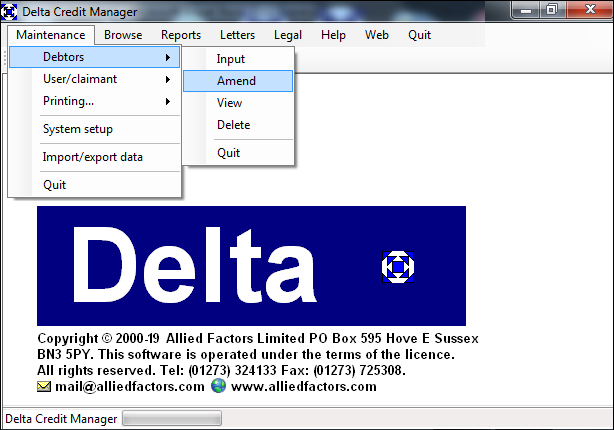Screen dimensions: 614x430
Task: Click the Delta Credit Manager title bar icon
Action: click(9, 12)
